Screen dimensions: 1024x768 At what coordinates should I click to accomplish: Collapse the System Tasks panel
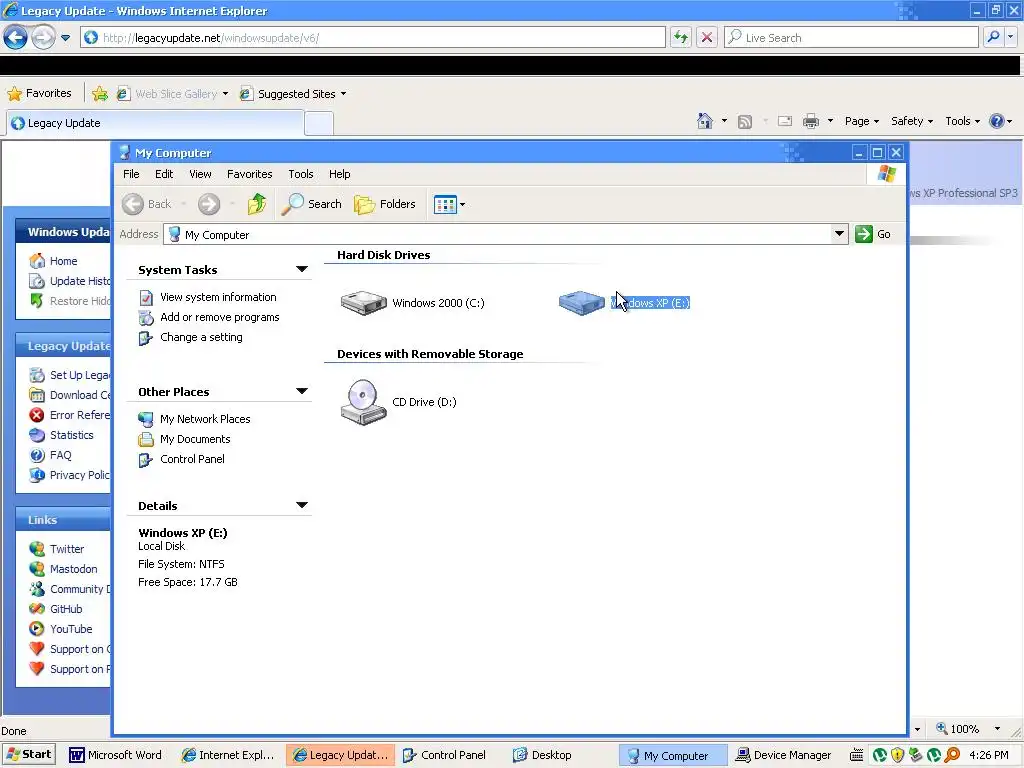(x=302, y=269)
